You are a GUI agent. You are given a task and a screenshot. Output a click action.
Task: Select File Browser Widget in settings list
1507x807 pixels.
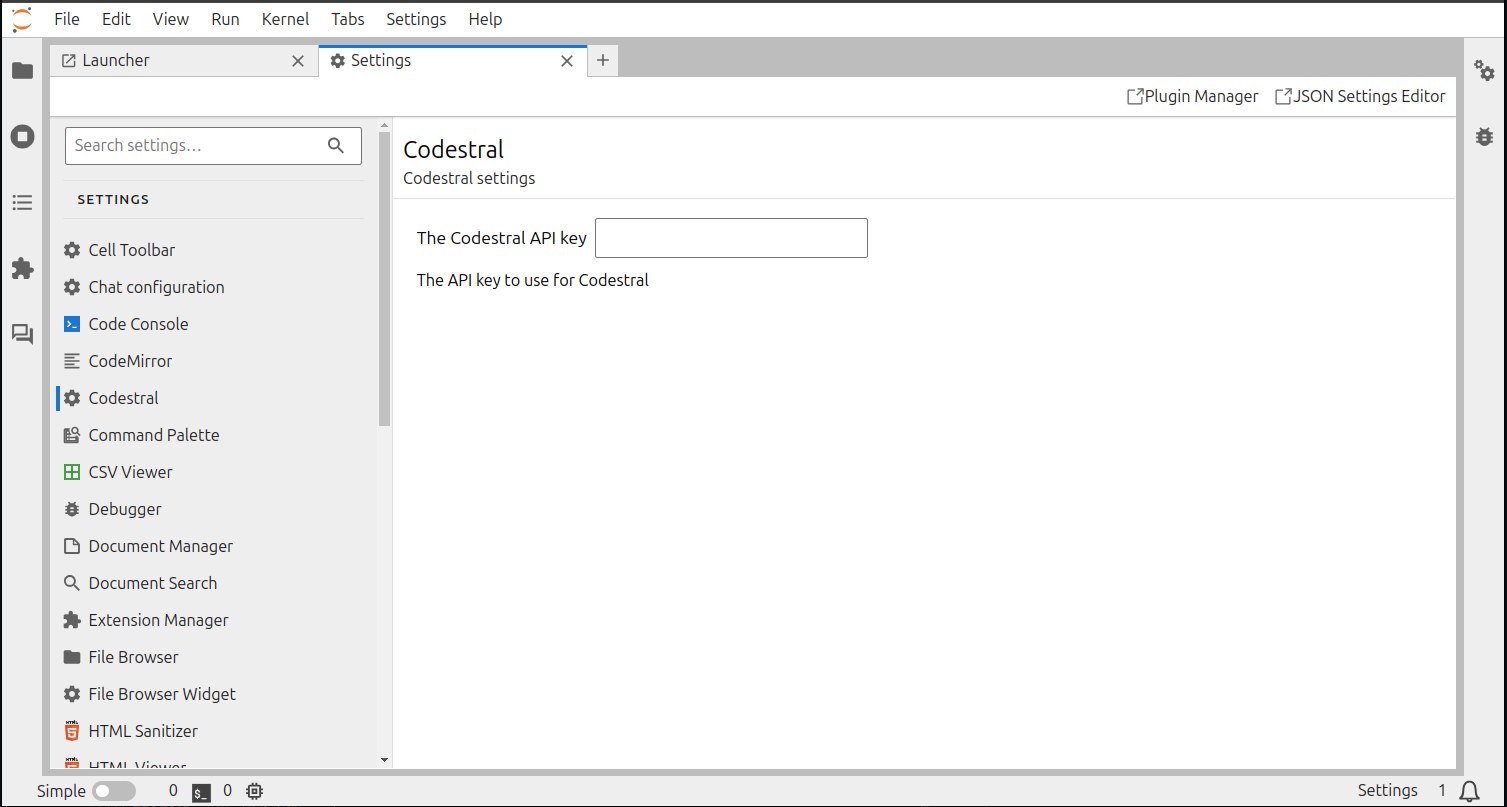pos(214,694)
